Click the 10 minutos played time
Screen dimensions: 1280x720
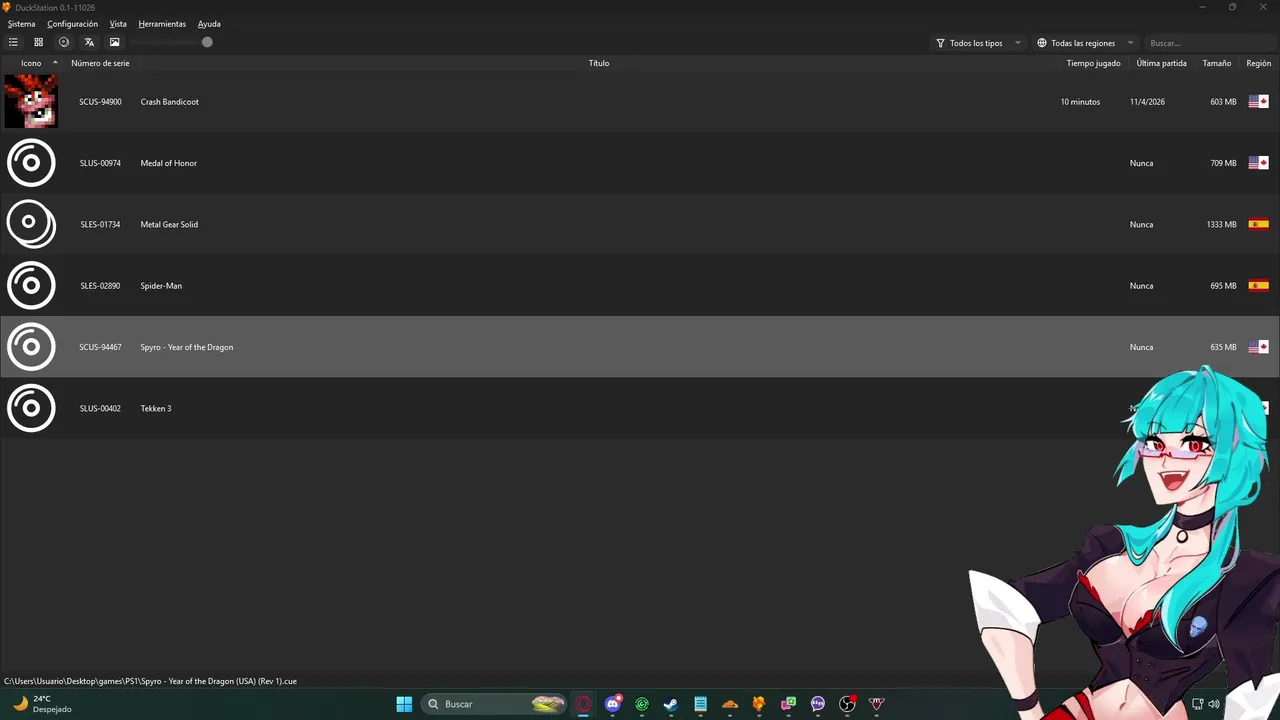1080,102
